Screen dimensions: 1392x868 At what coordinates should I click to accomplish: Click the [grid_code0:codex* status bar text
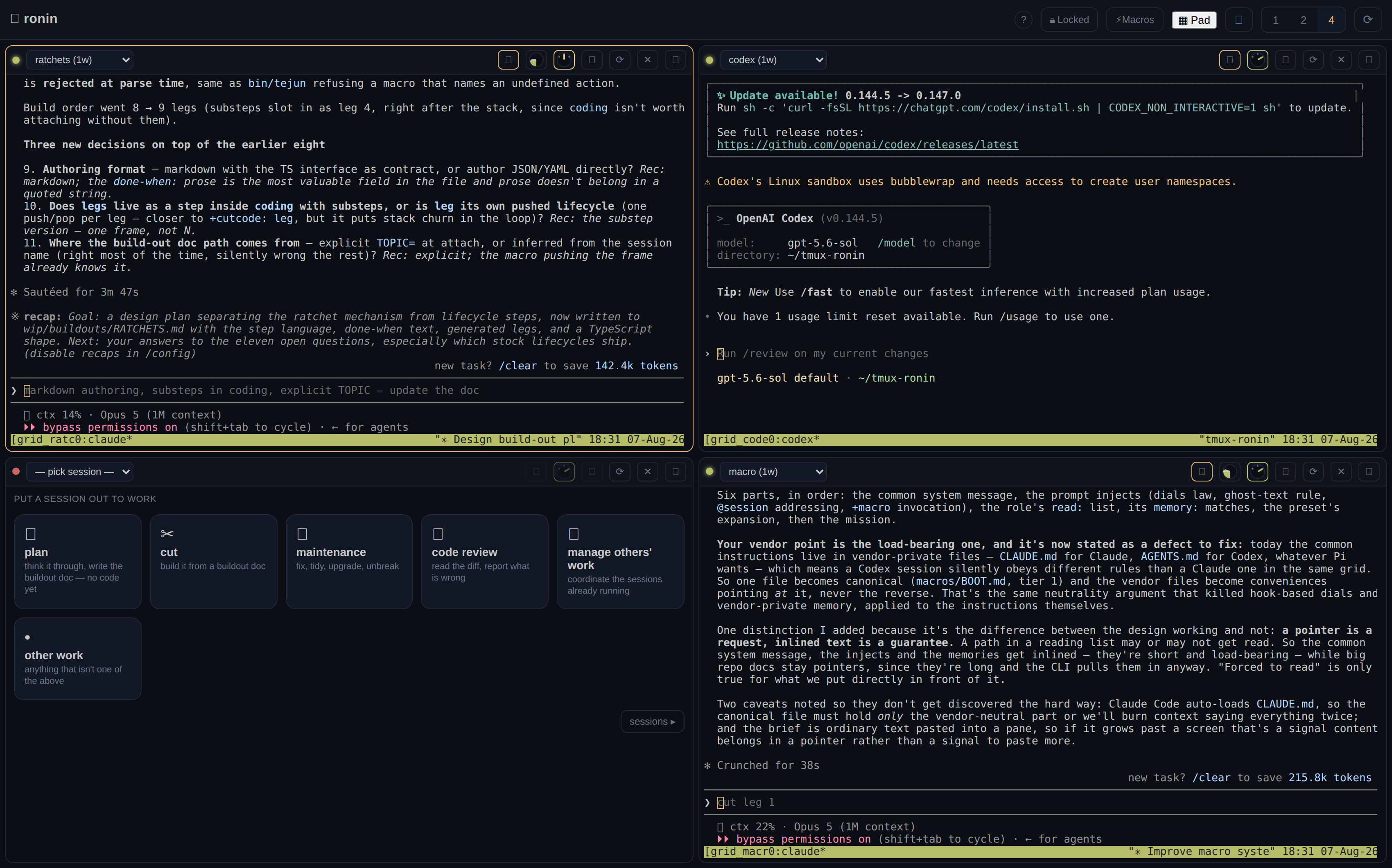click(x=762, y=440)
